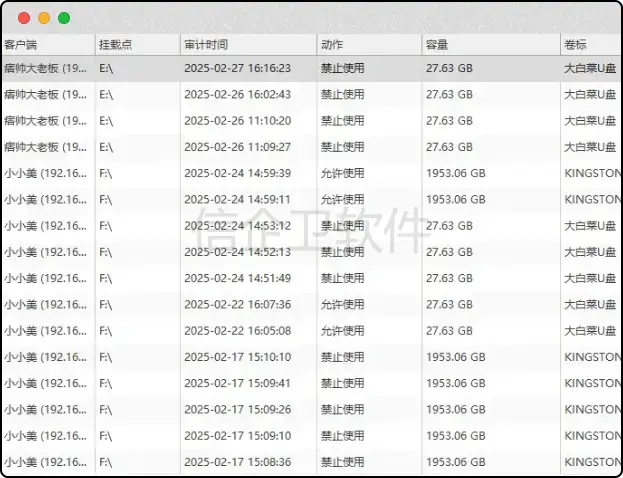Viewport: 623px width, 478px height.
Task: Click mount point E:\ in the 11:09:27 row
Action: pyautogui.click(x=106, y=147)
